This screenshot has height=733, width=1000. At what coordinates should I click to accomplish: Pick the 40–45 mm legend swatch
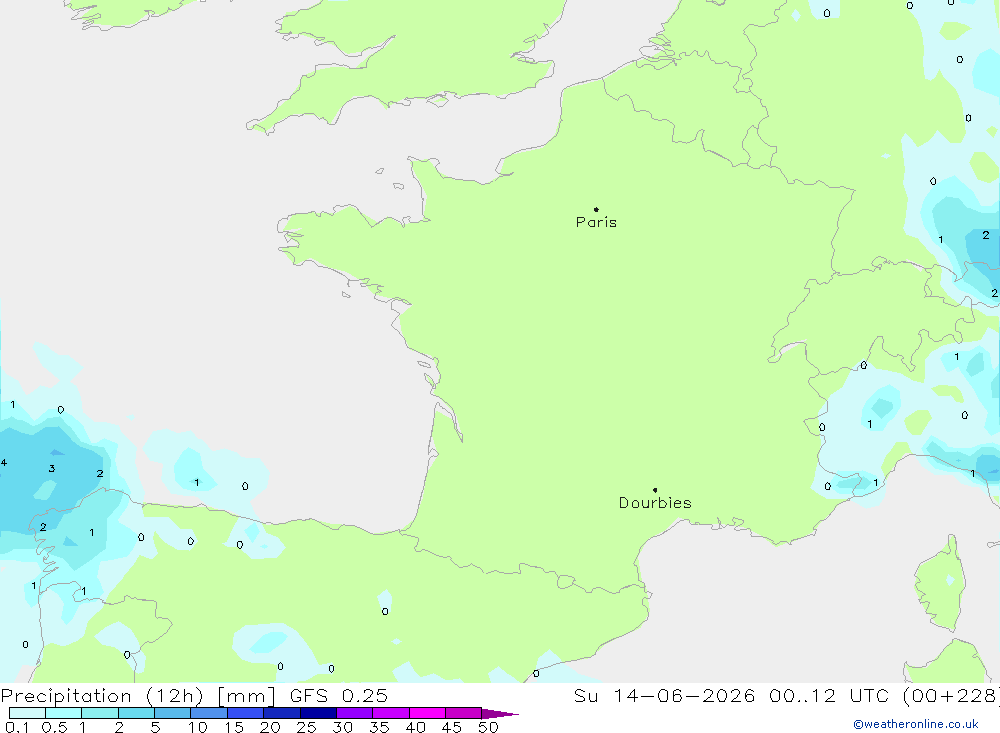point(427,713)
